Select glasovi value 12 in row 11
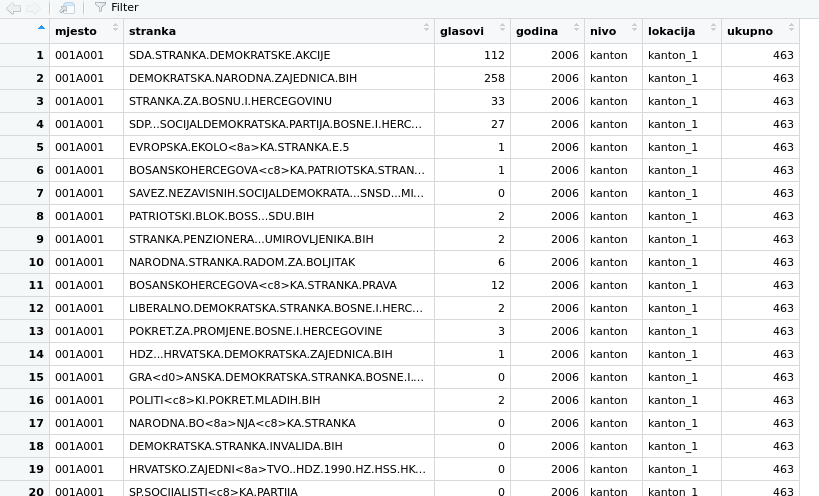 coord(472,285)
